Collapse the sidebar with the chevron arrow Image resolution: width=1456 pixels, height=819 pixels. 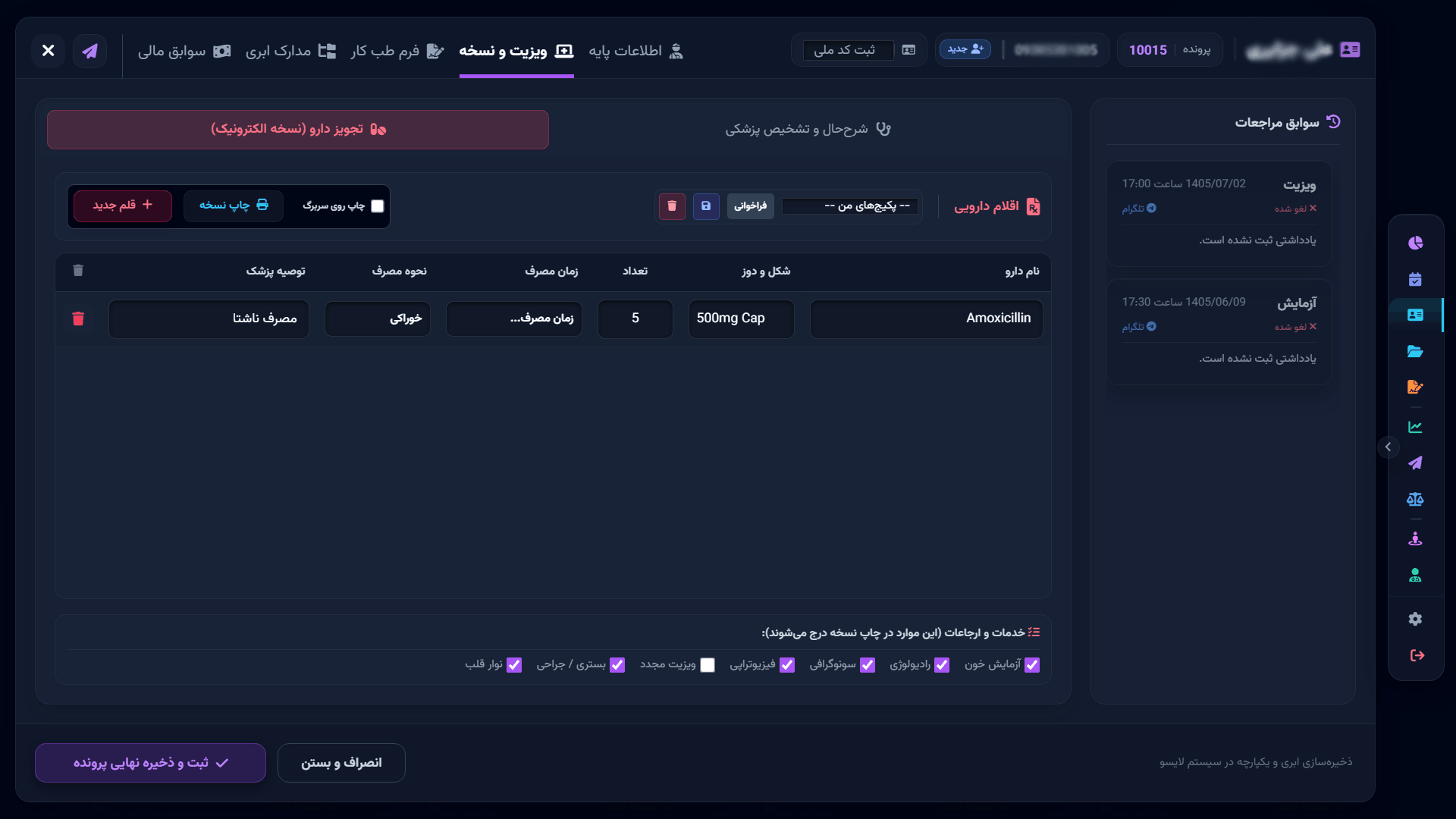(1389, 447)
